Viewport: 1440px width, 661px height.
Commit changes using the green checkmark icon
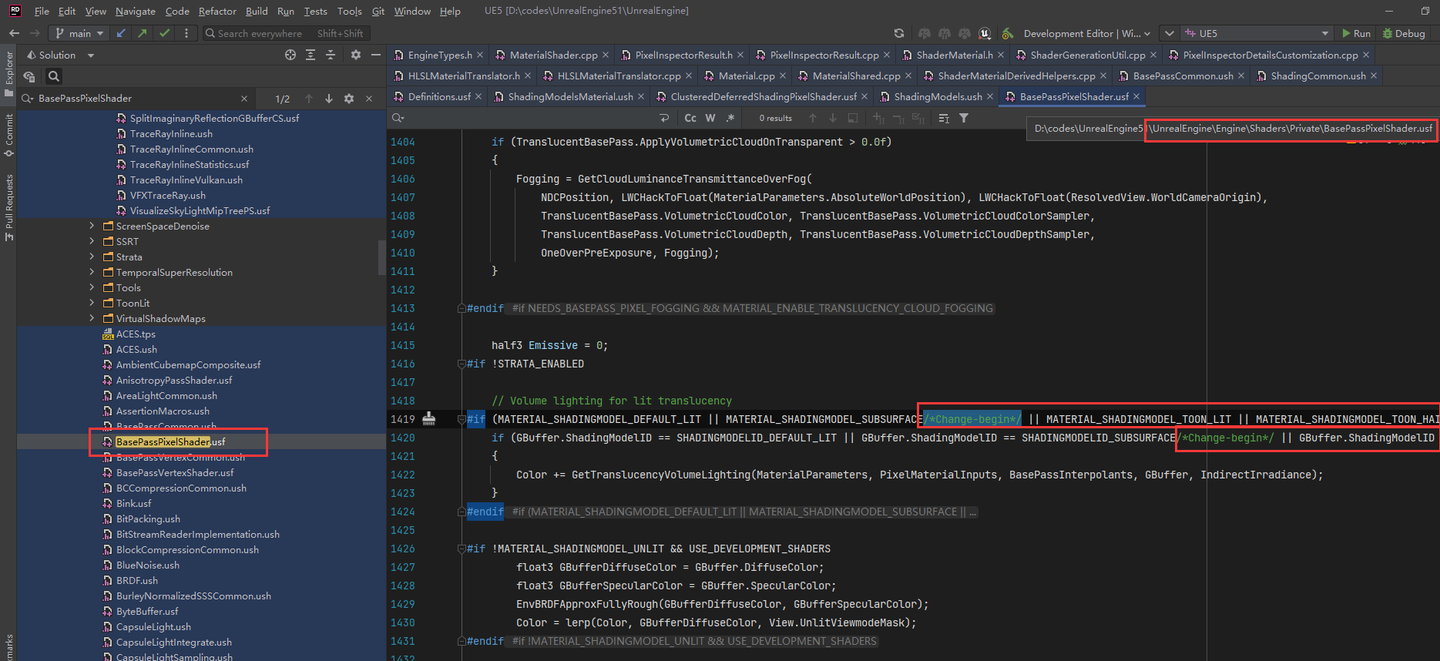(163, 33)
